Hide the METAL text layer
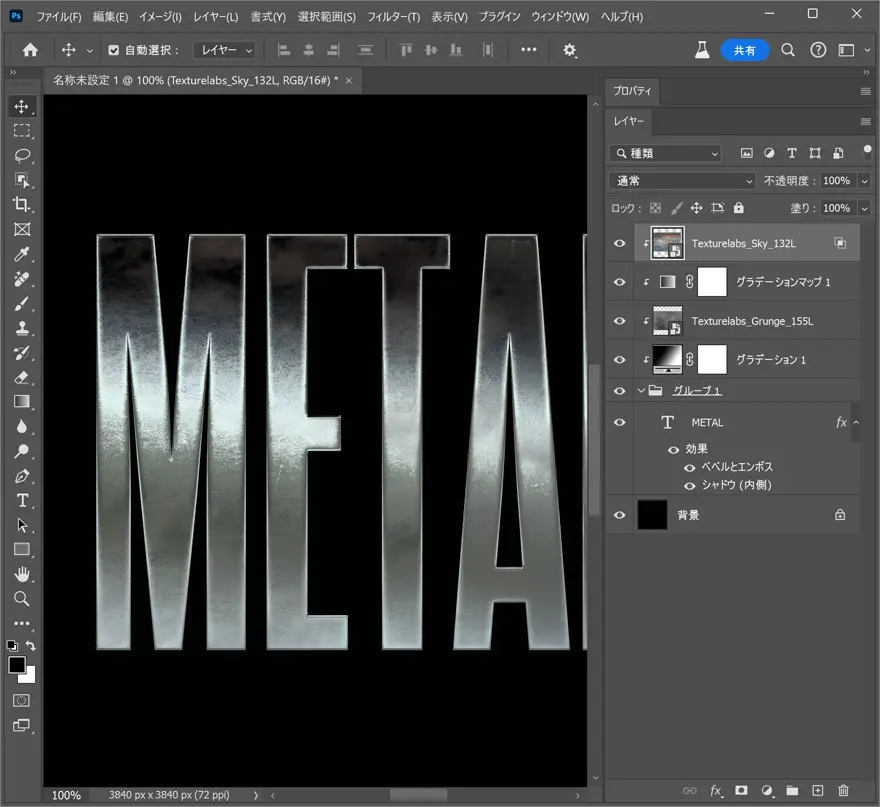 (620, 423)
